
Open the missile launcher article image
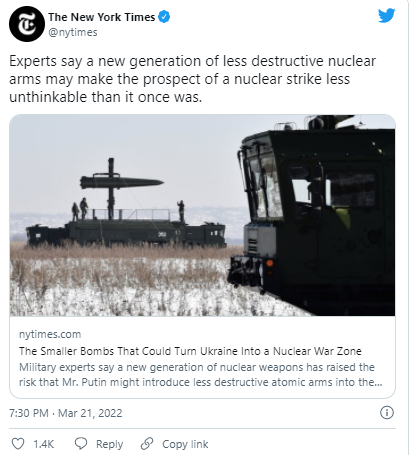(202, 215)
